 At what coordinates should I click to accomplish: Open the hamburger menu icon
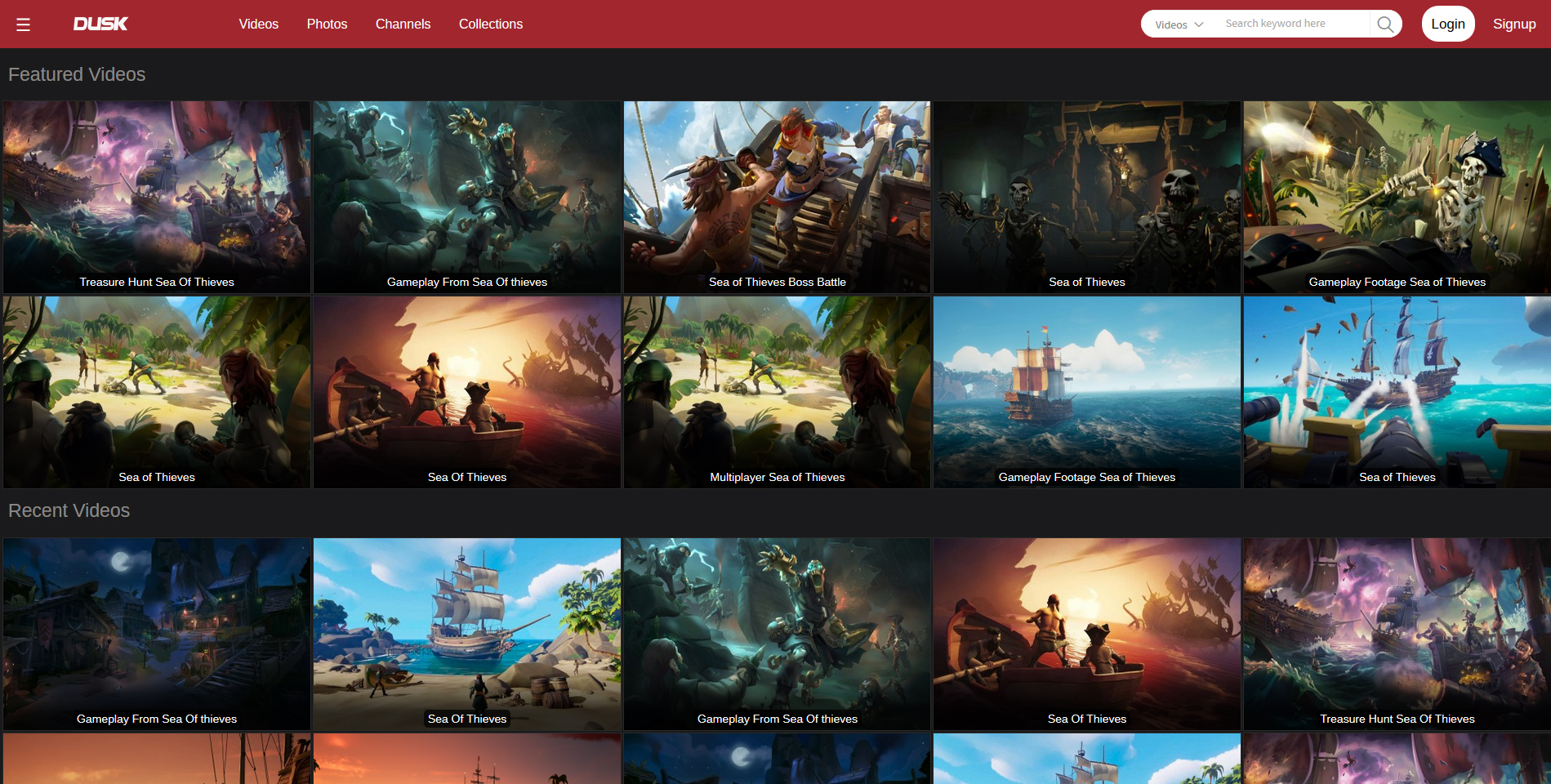coord(23,24)
